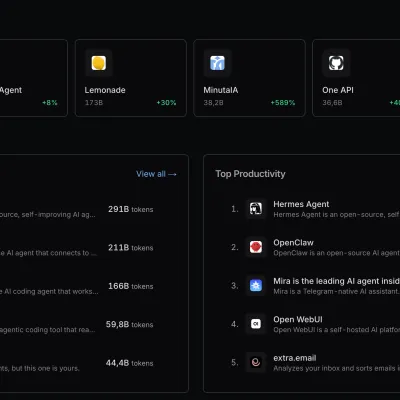Open the Lemonade card title
Viewport: 400px width, 400px height.
click(105, 90)
